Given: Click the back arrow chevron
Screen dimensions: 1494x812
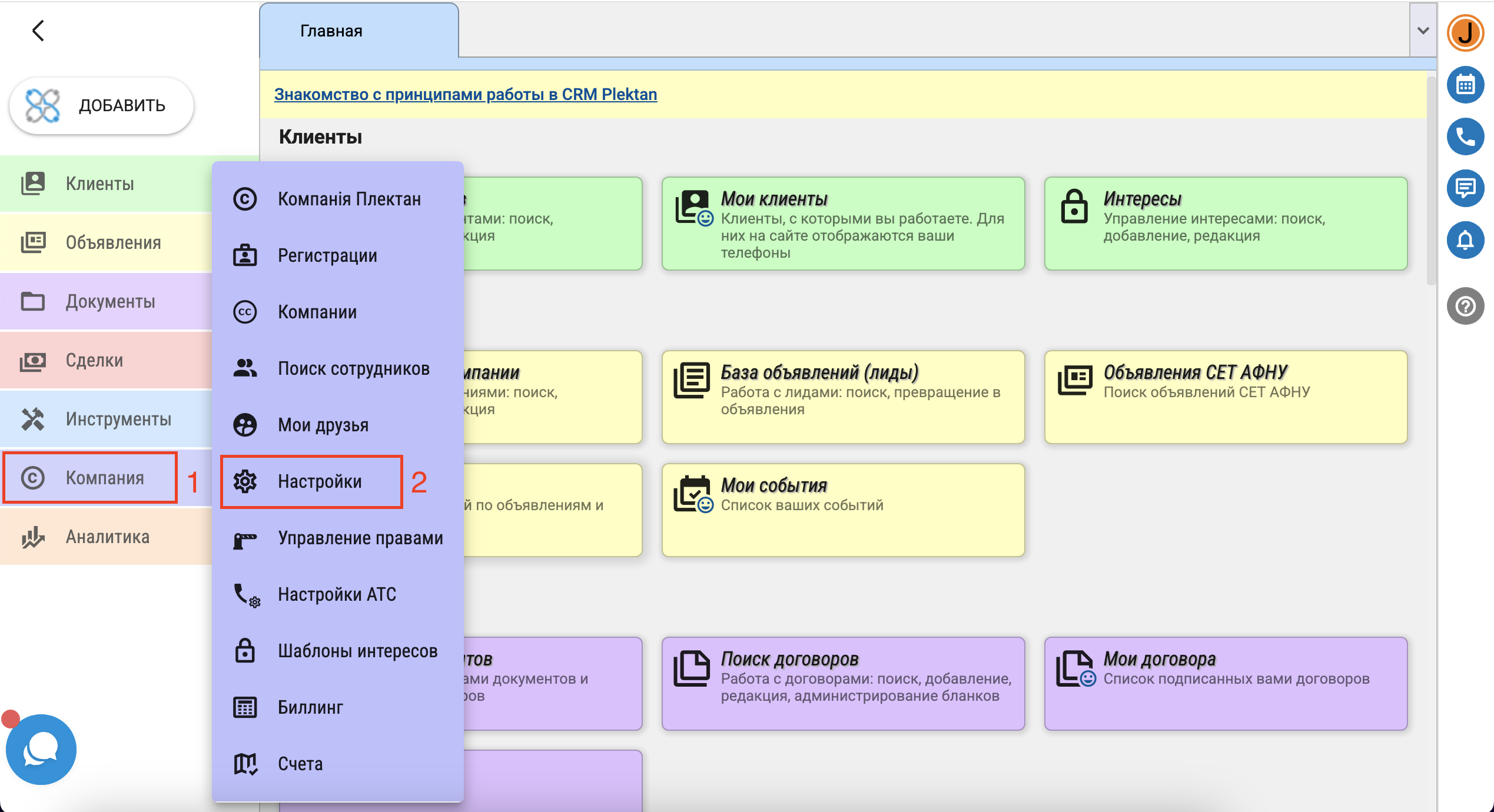Looking at the screenshot, I should pyautogui.click(x=38, y=31).
